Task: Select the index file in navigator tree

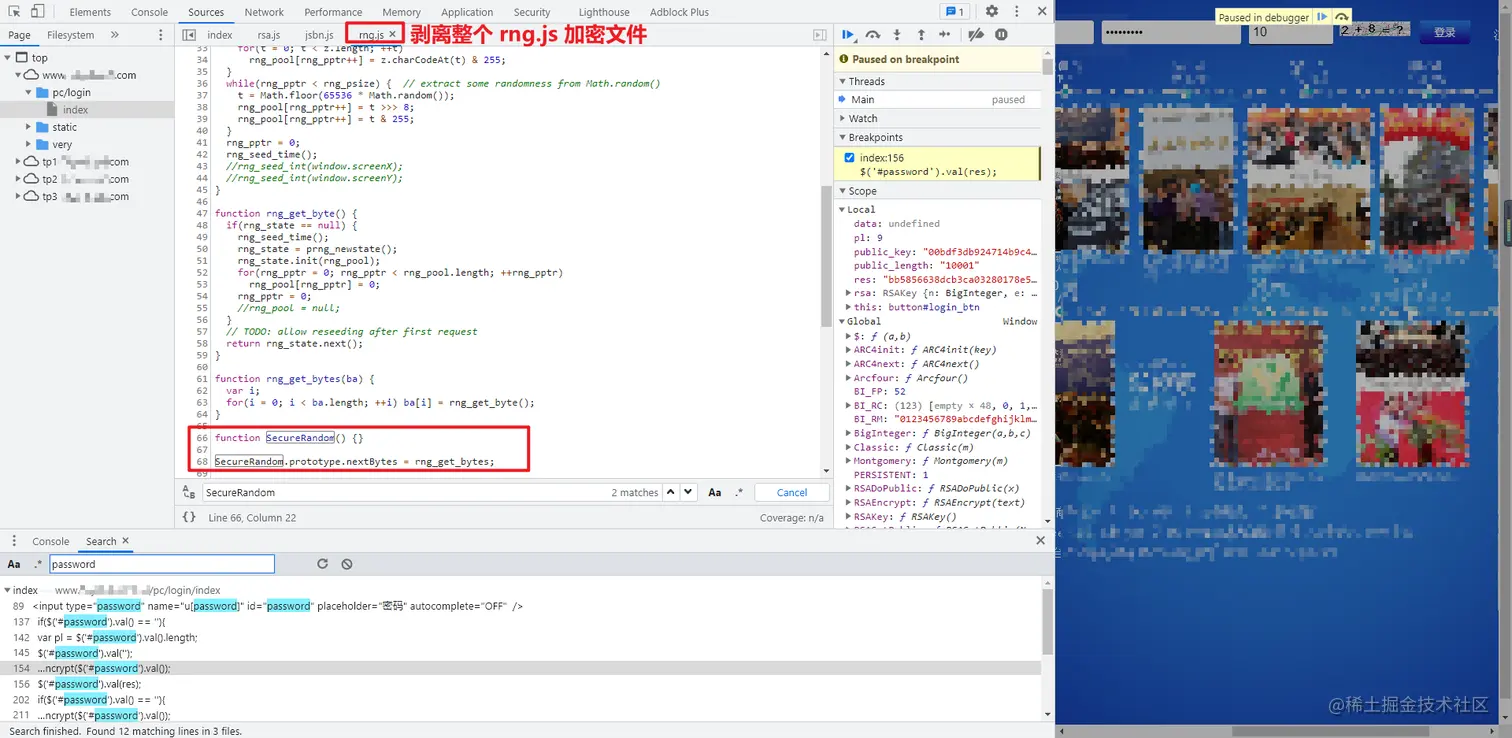Action: pyautogui.click(x=75, y=110)
